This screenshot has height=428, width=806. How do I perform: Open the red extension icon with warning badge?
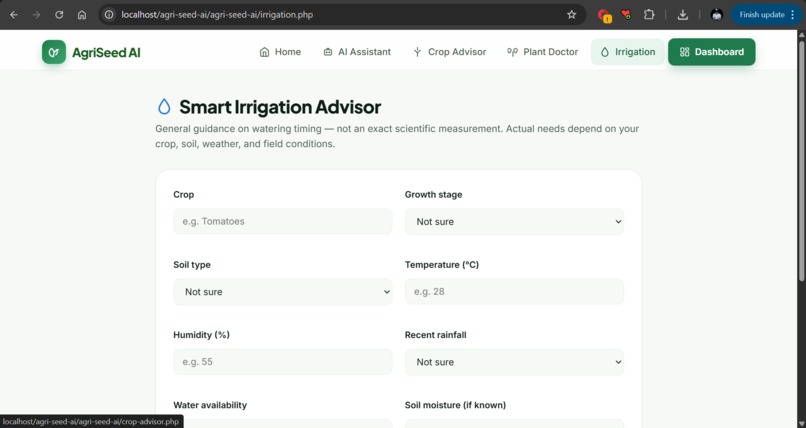tap(604, 15)
